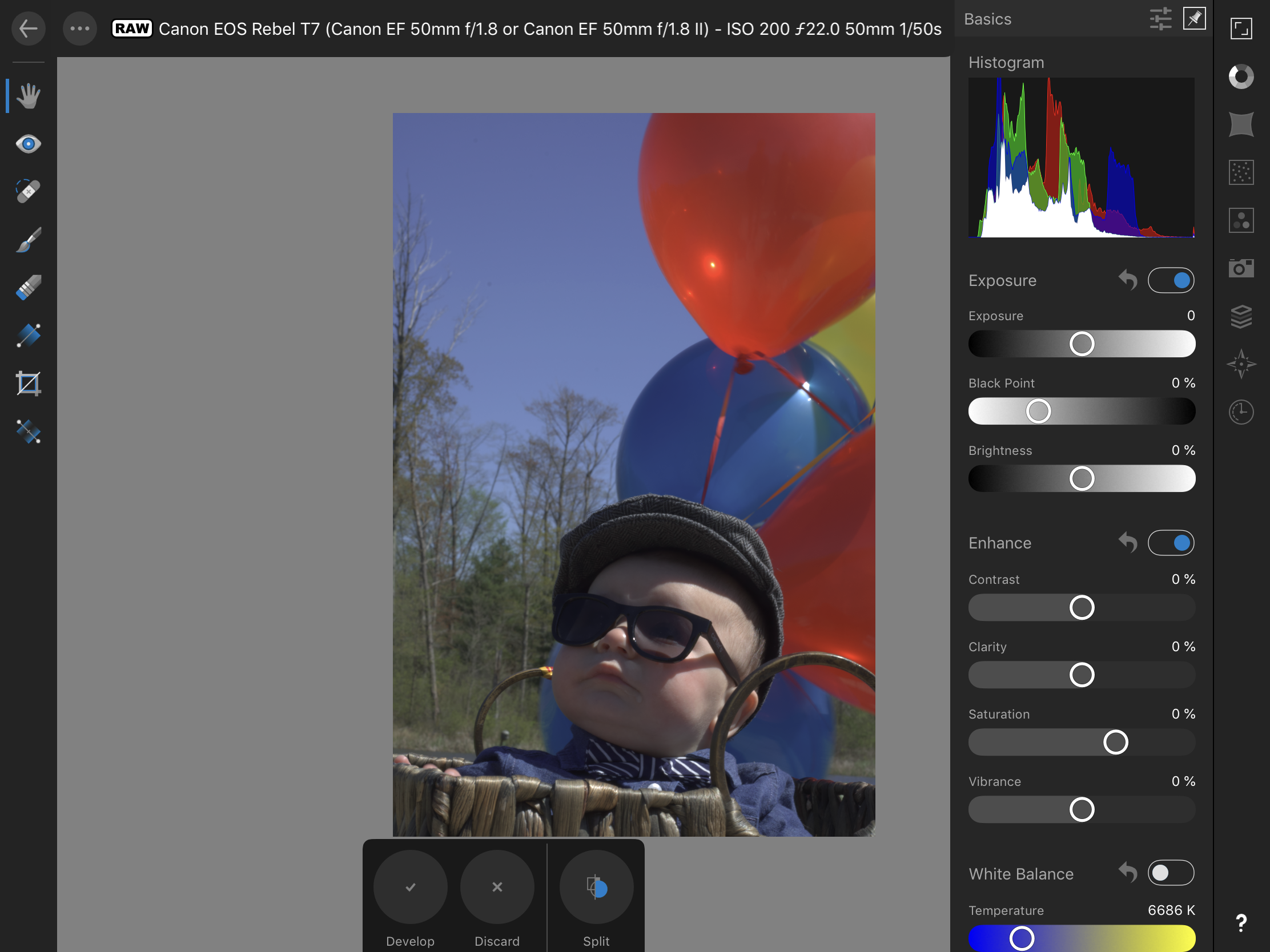This screenshot has height=952, width=1270.
Task: Select the Crop tool
Action: pos(27,384)
